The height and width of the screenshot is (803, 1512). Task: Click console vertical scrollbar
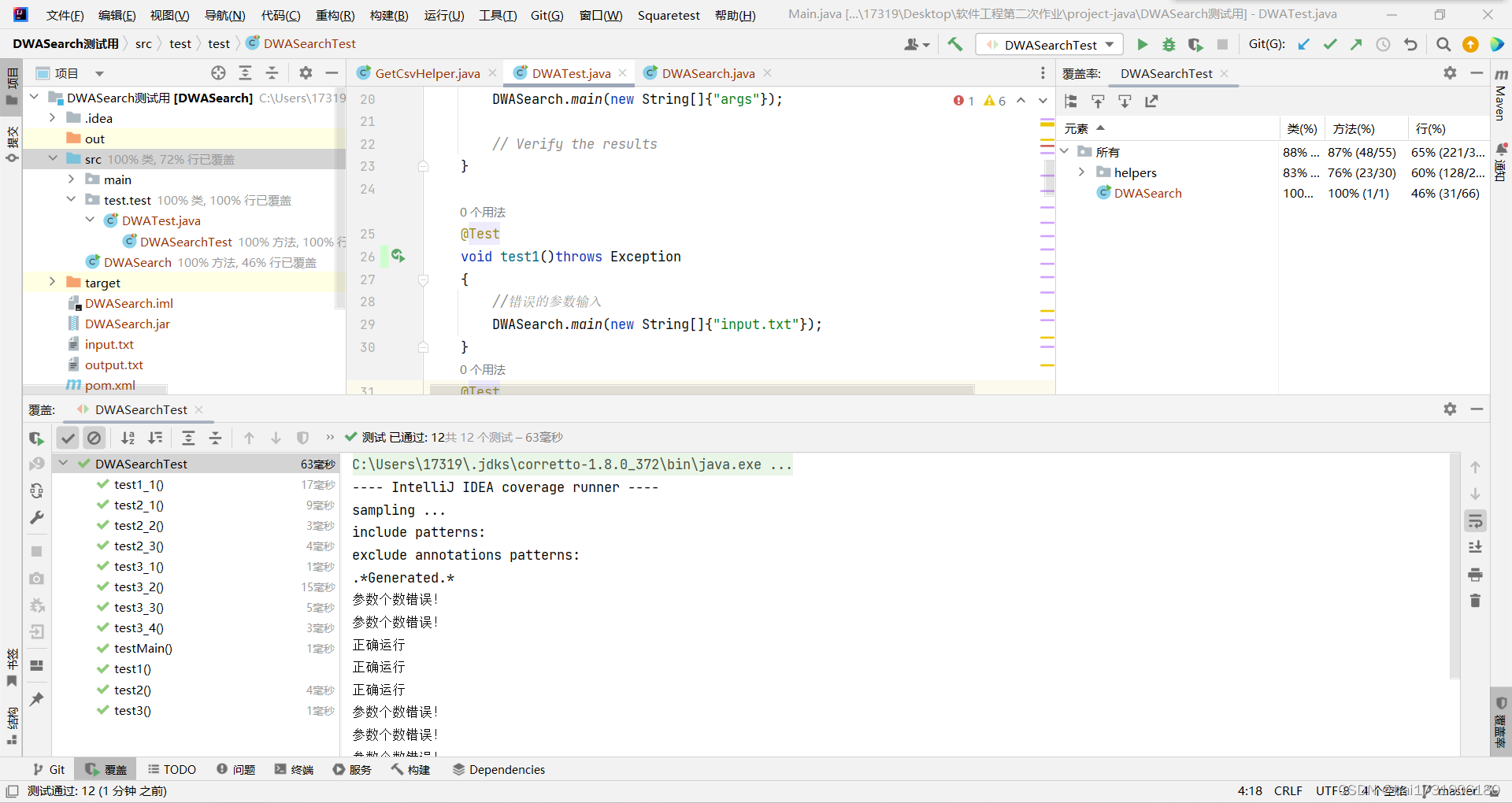coord(1455,565)
